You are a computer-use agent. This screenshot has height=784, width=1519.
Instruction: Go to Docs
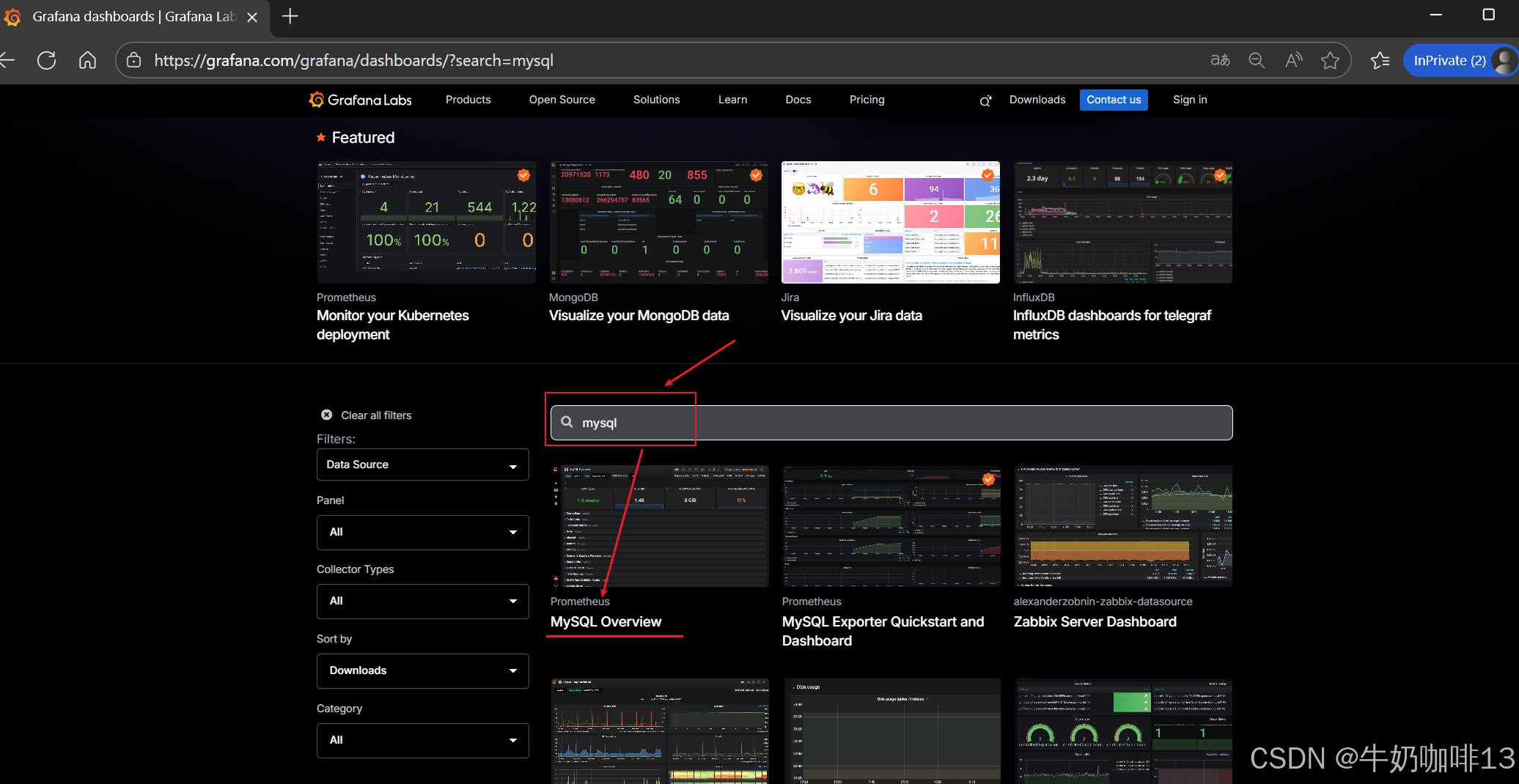coord(798,100)
